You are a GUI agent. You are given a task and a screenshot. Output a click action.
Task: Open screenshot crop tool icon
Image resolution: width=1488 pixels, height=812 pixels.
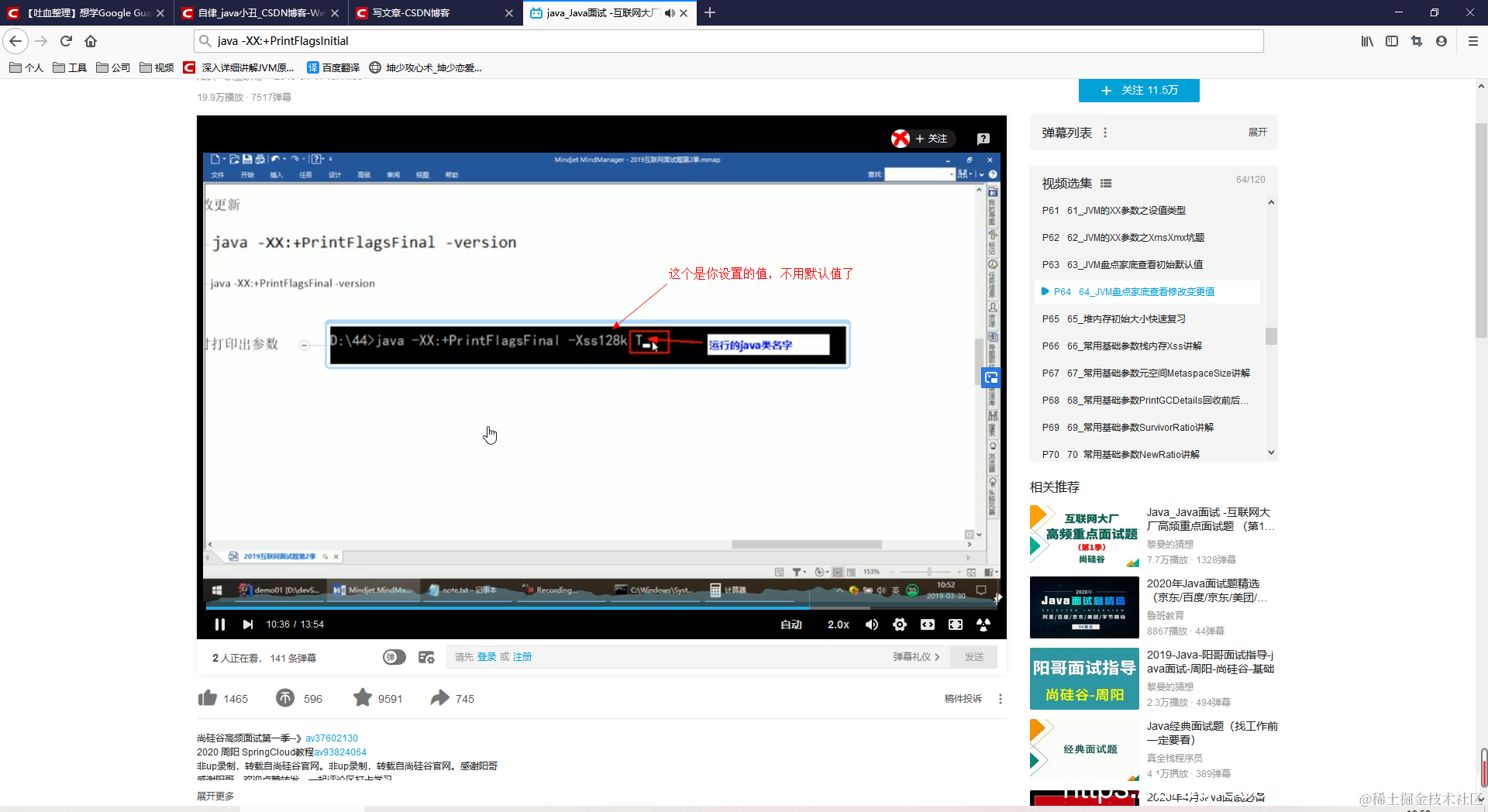coord(1417,41)
